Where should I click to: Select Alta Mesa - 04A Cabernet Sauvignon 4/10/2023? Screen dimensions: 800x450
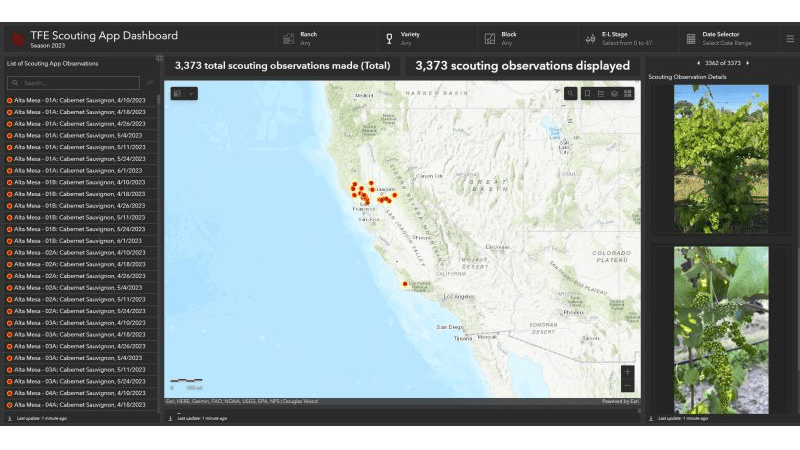[x=80, y=394]
